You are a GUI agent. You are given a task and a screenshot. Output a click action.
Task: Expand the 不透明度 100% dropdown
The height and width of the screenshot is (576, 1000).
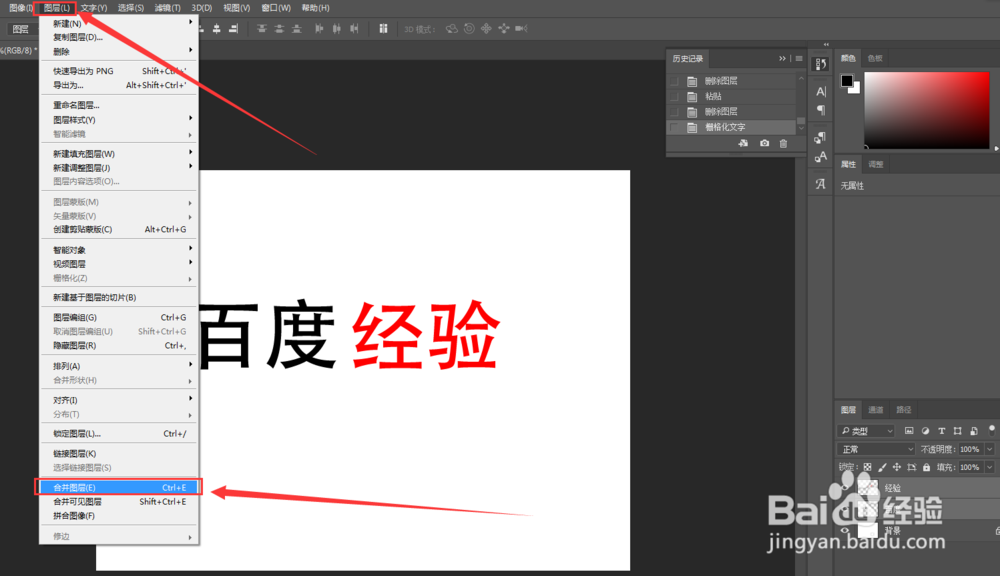tap(988, 449)
